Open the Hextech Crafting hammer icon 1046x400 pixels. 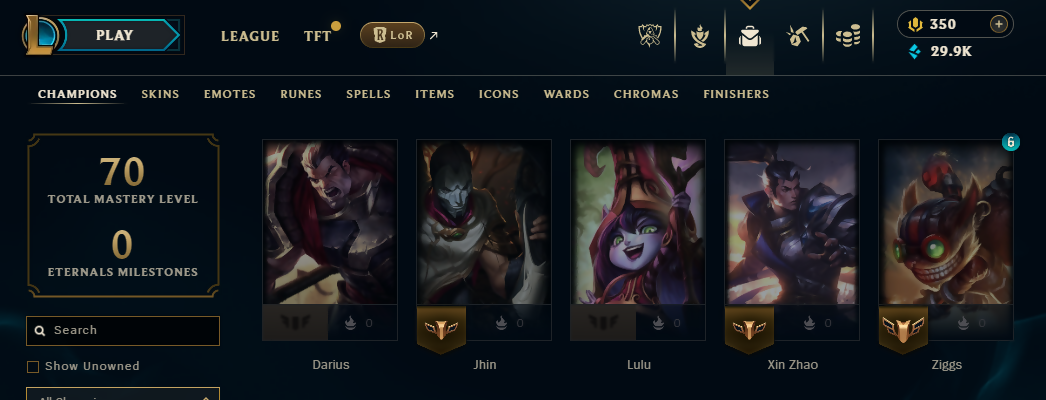pyautogui.click(x=798, y=36)
